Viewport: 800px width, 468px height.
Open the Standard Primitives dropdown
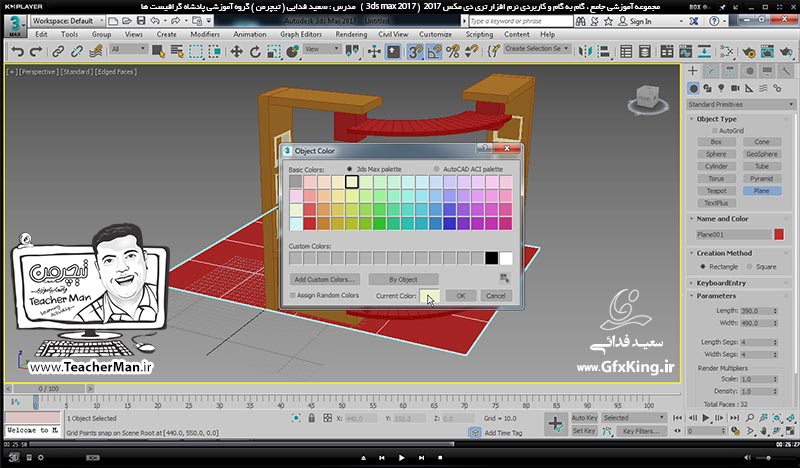click(x=740, y=104)
